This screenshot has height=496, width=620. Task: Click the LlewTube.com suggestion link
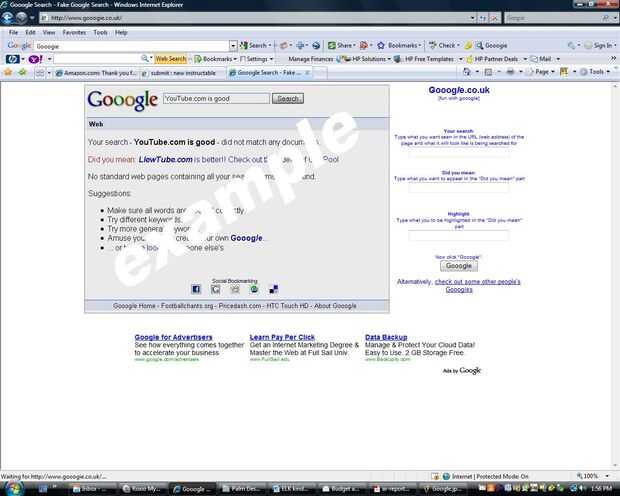pos(165,159)
